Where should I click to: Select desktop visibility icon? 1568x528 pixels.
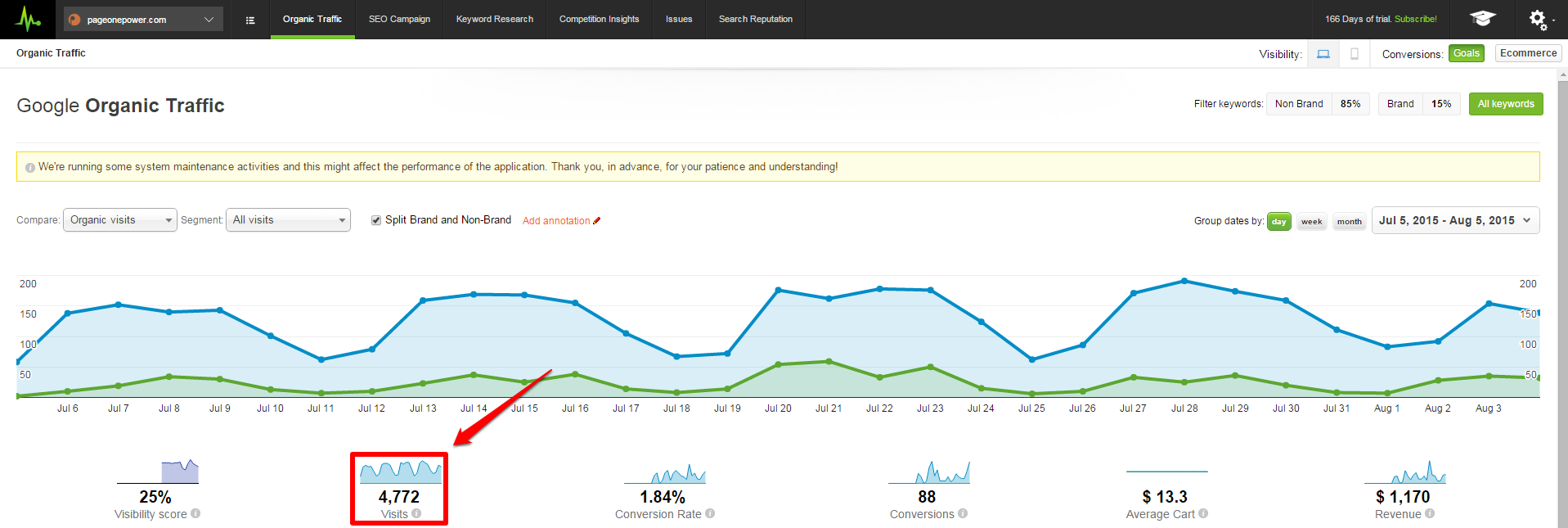coord(1323,54)
